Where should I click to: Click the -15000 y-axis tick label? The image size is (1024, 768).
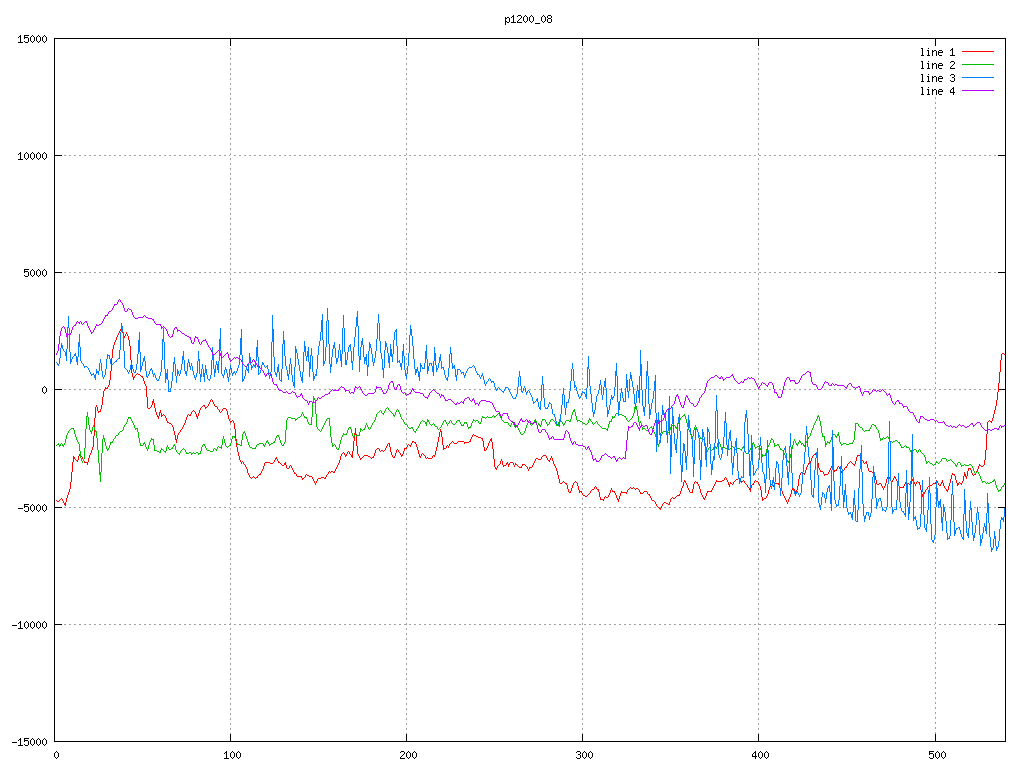(x=28, y=741)
